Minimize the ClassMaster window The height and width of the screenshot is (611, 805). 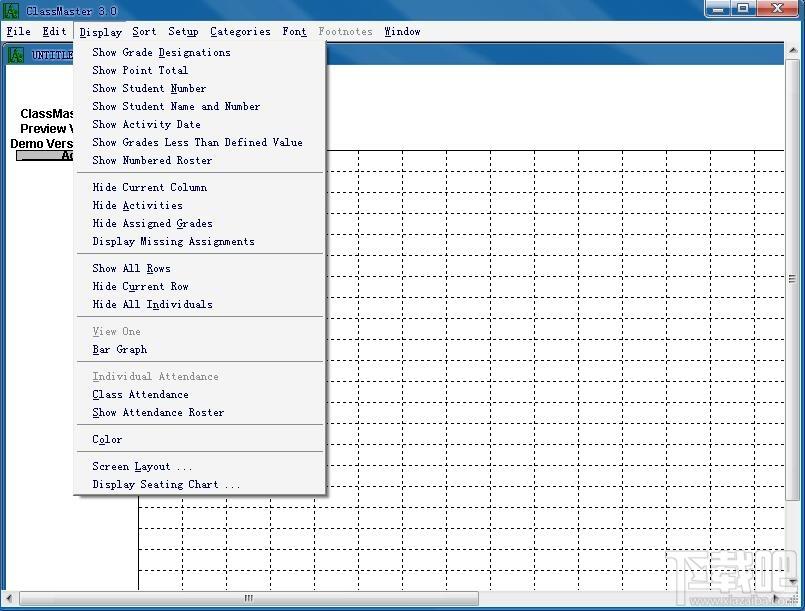[x=718, y=9]
